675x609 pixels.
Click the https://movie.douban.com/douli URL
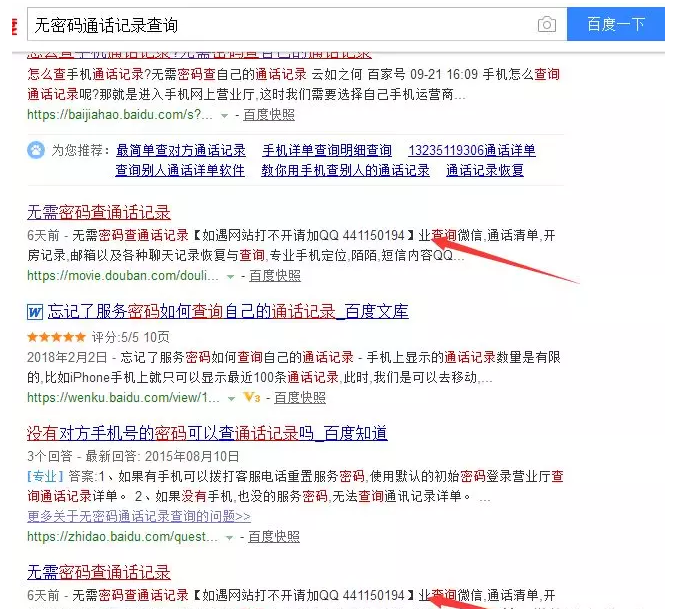[123, 275]
